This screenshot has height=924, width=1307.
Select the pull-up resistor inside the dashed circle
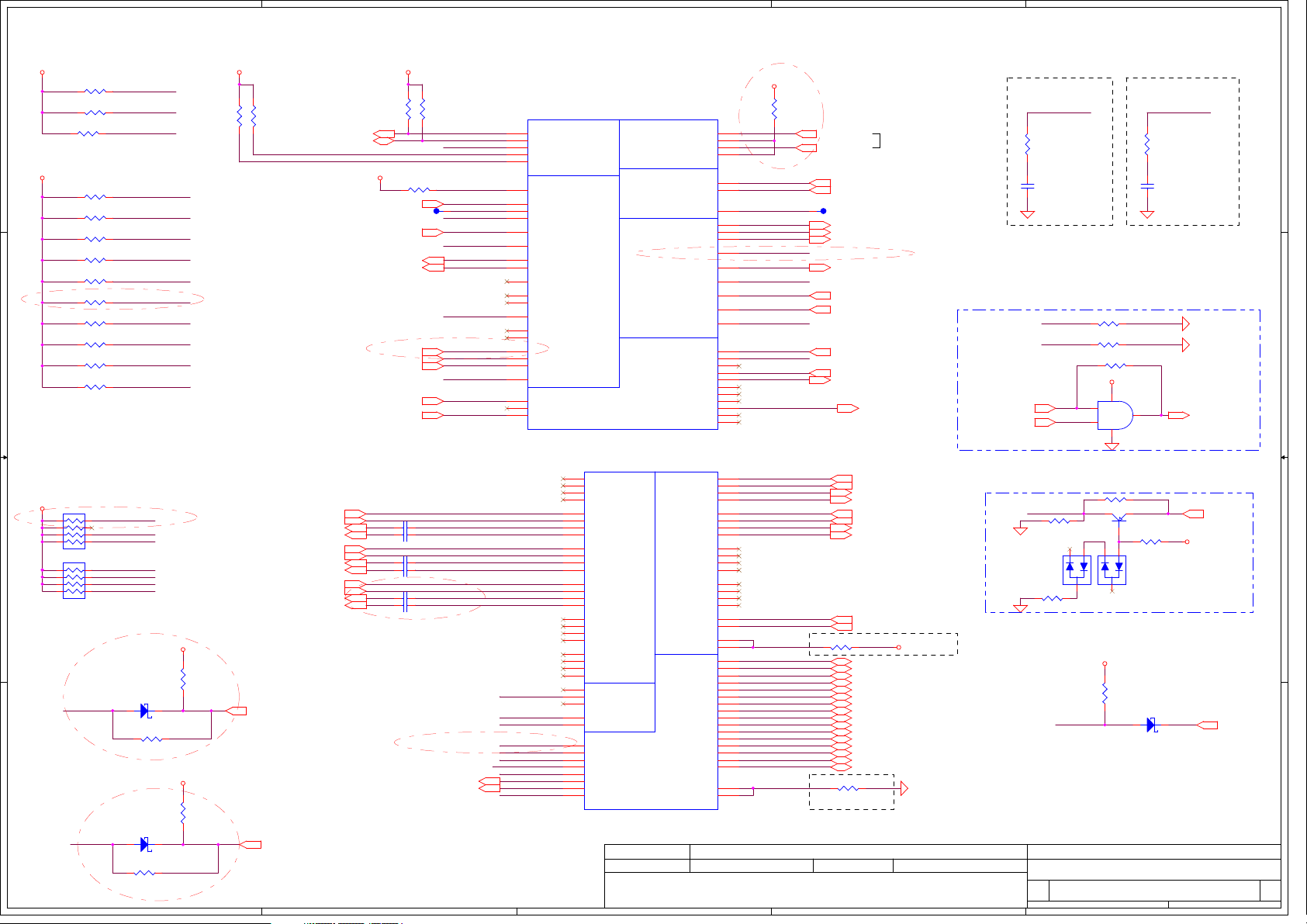[x=774, y=109]
